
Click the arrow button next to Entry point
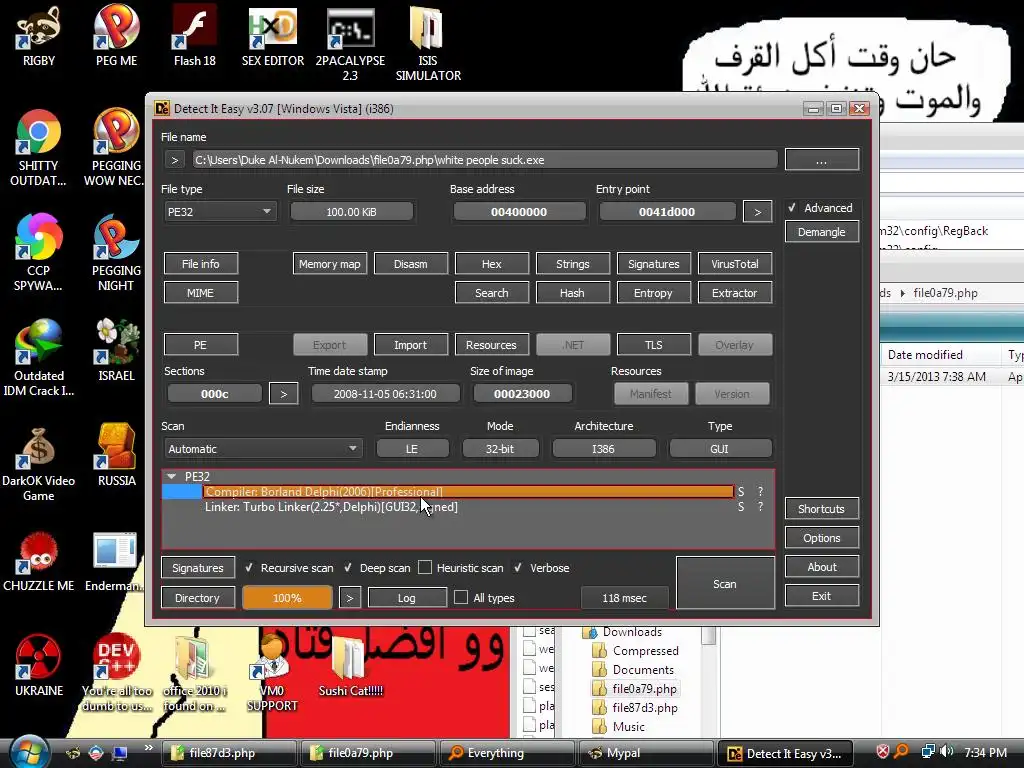point(758,212)
